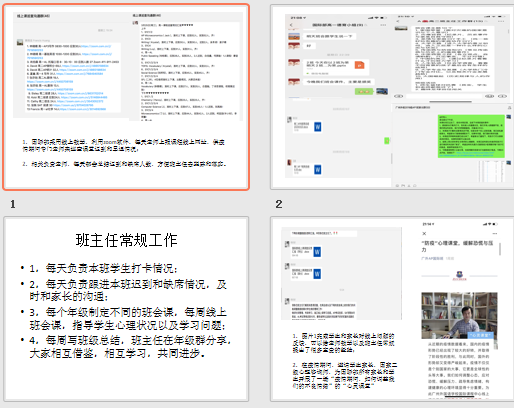The image size is (514, 408).
Task: Click the upper blue Word icon in slide 2
Action: point(318,127)
